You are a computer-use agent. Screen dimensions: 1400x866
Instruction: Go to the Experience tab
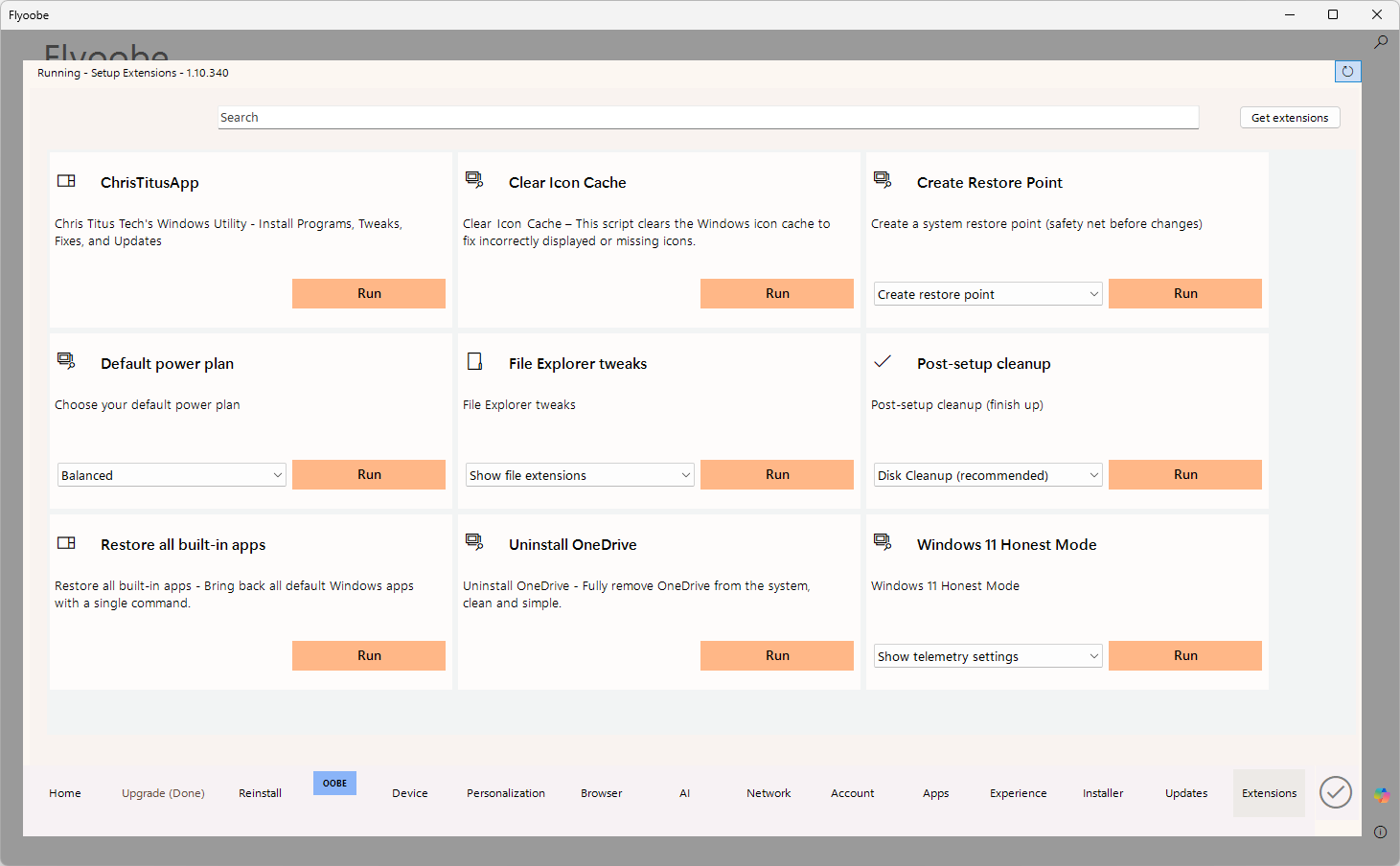pyautogui.click(x=1019, y=793)
